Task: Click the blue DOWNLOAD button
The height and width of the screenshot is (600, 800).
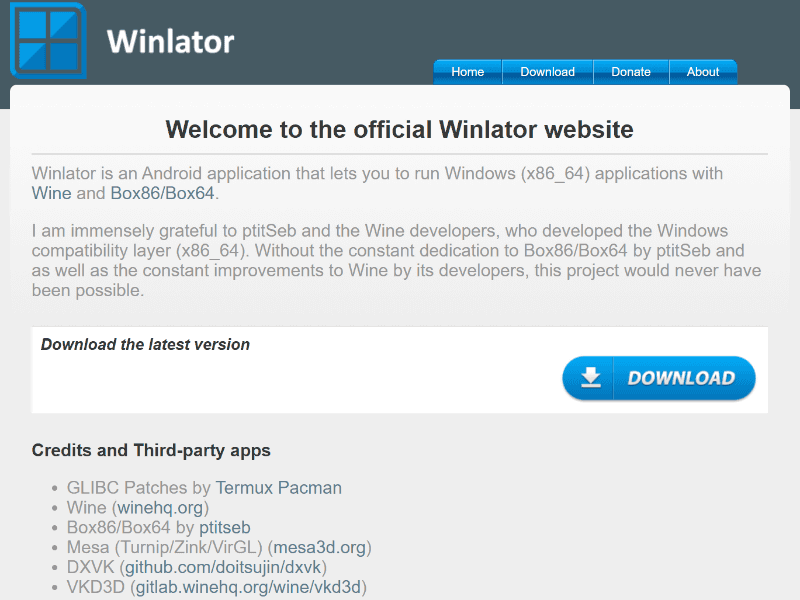Action: (x=659, y=378)
